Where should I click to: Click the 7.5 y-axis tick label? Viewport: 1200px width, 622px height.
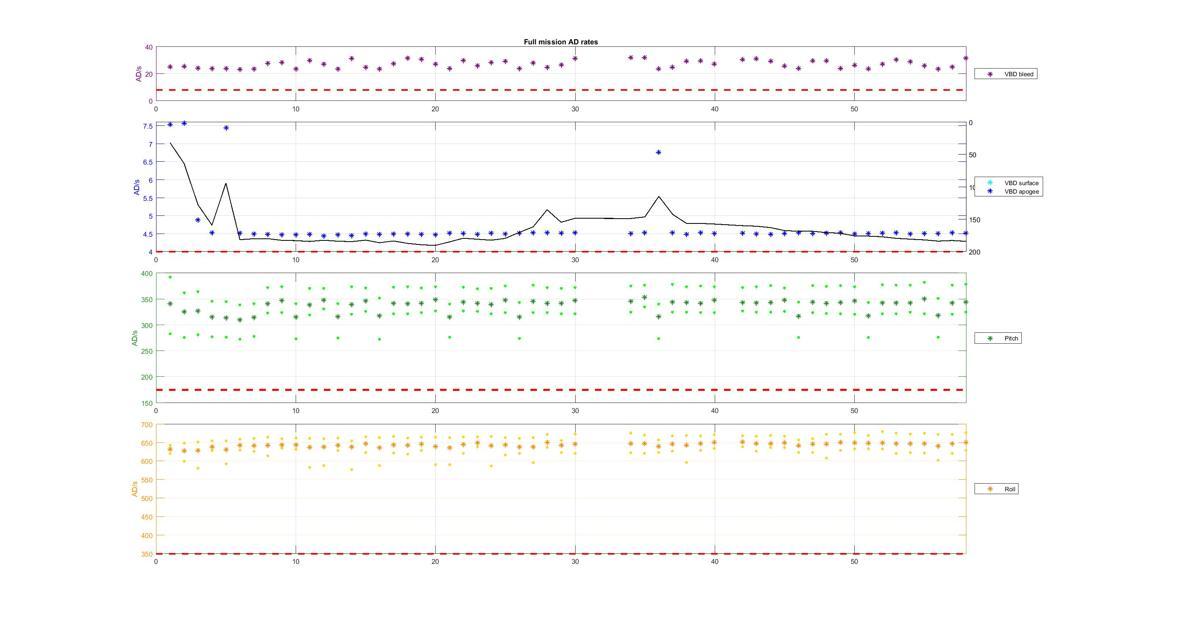pyautogui.click(x=148, y=126)
